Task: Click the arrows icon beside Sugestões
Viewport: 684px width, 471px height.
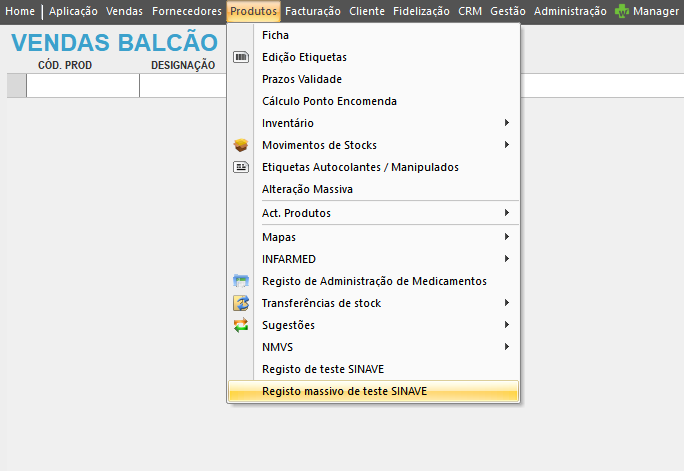Action: point(240,325)
